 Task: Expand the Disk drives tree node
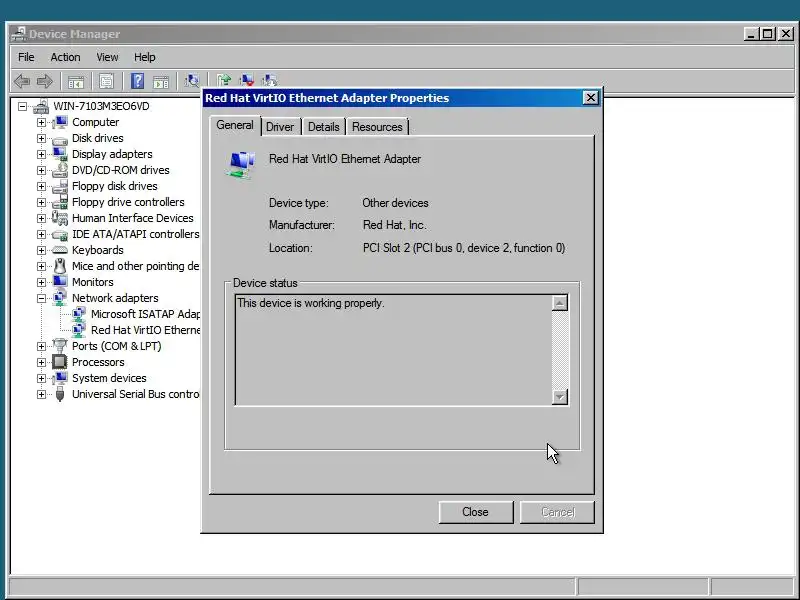coord(41,138)
